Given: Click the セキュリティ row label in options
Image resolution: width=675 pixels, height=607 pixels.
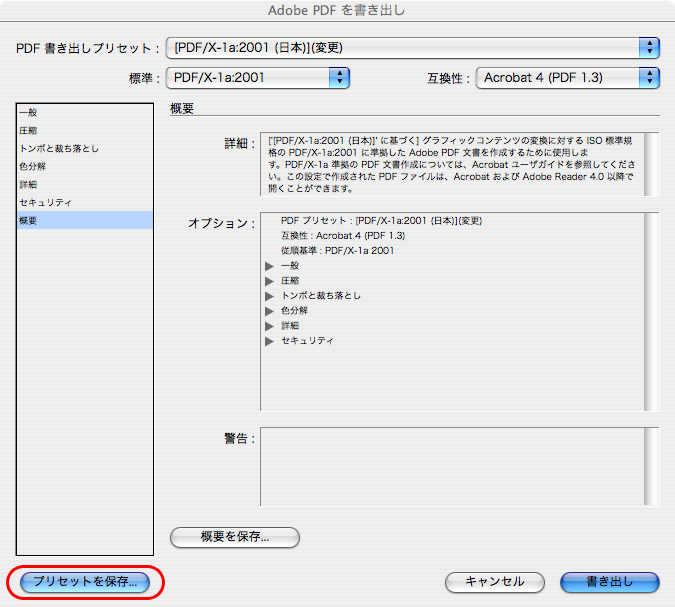Looking at the screenshot, I should coord(307,341).
